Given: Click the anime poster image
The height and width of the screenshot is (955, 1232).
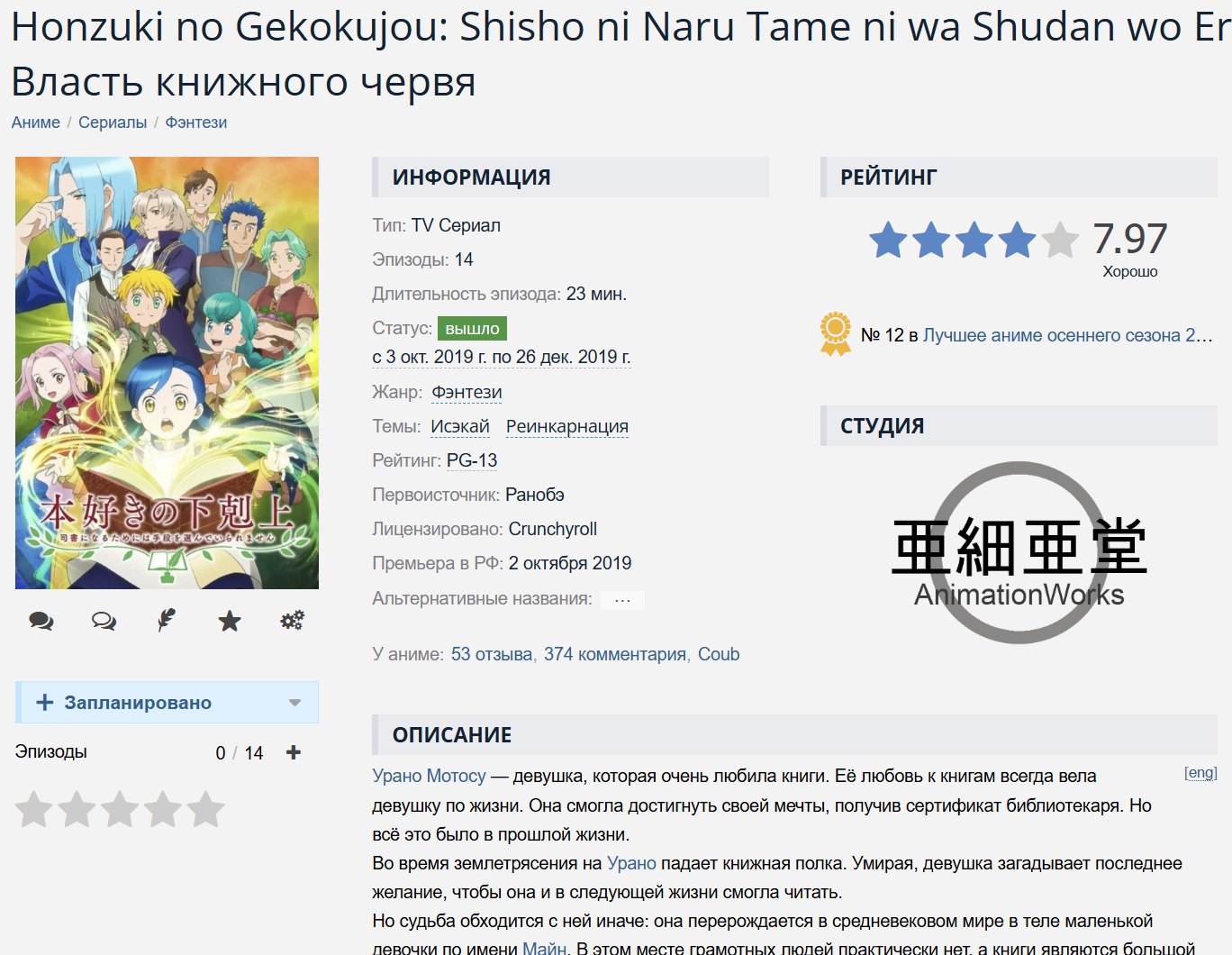Looking at the screenshot, I should tap(168, 373).
